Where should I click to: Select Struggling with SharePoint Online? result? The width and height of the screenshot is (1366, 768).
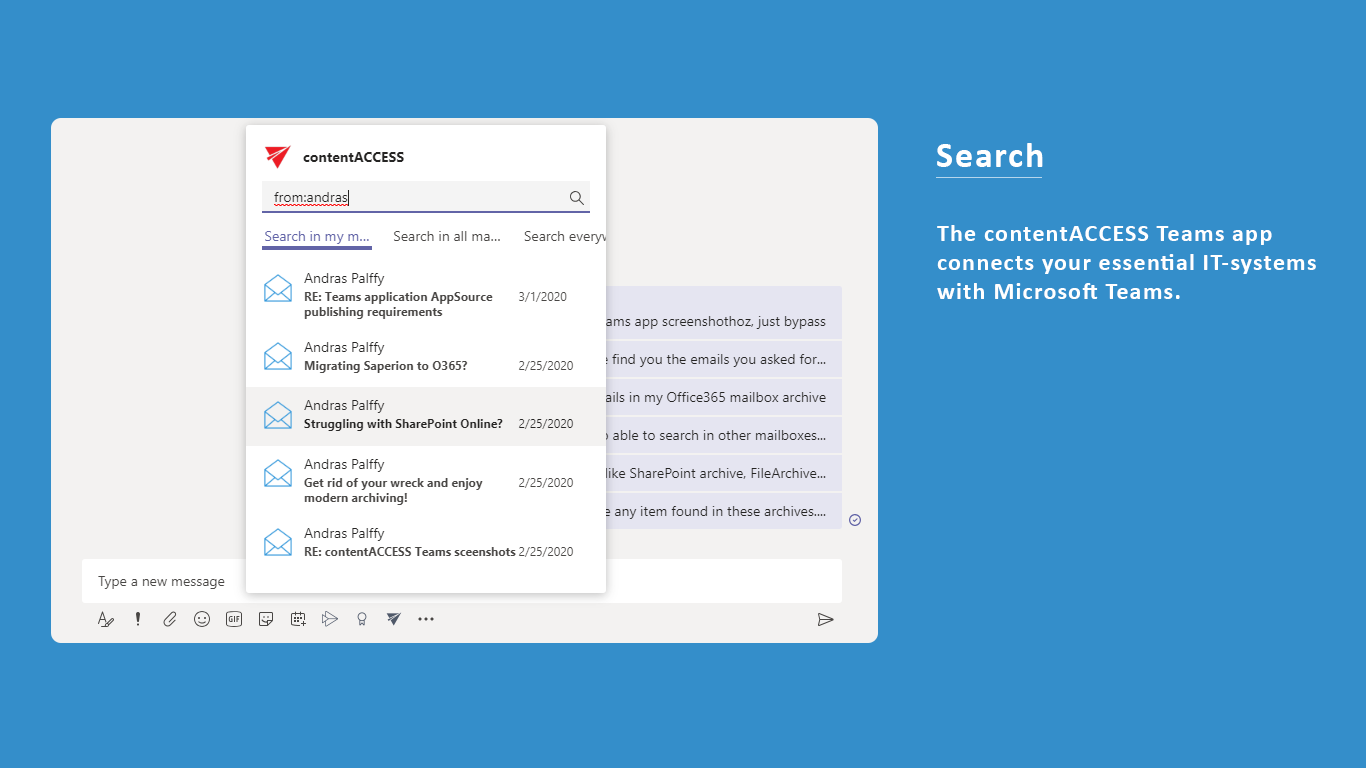425,415
